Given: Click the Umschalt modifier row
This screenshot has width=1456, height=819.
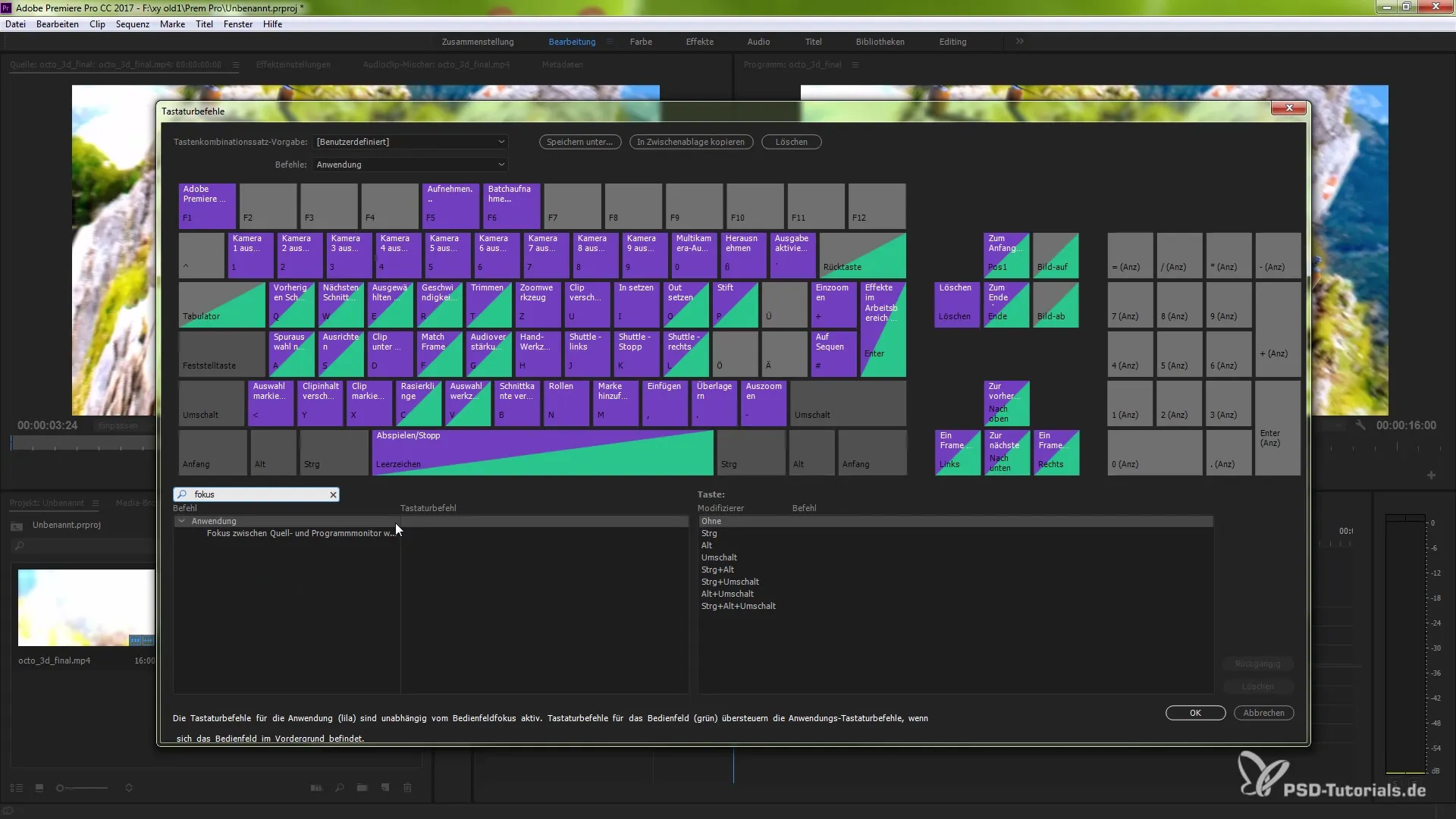Looking at the screenshot, I should pos(955,557).
